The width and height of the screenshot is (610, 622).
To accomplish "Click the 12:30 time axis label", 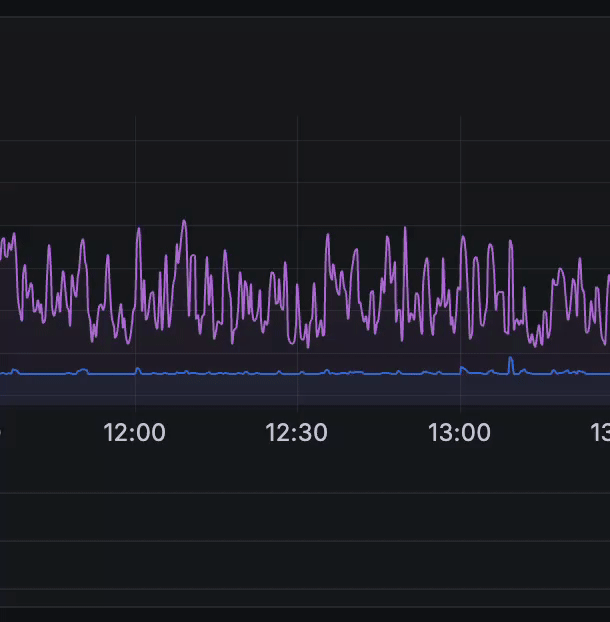I will pyautogui.click(x=297, y=432).
